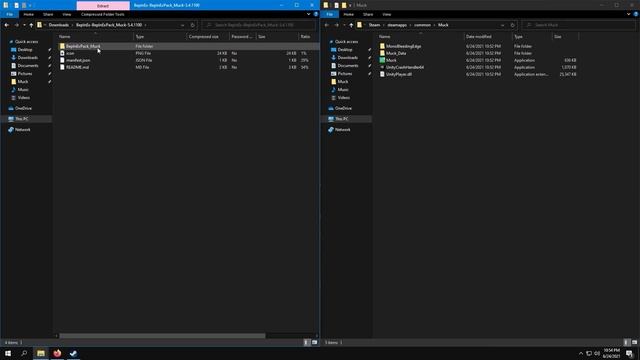Click Downloads in zip window address path
Screen dimensions: 640x360
(59, 25)
